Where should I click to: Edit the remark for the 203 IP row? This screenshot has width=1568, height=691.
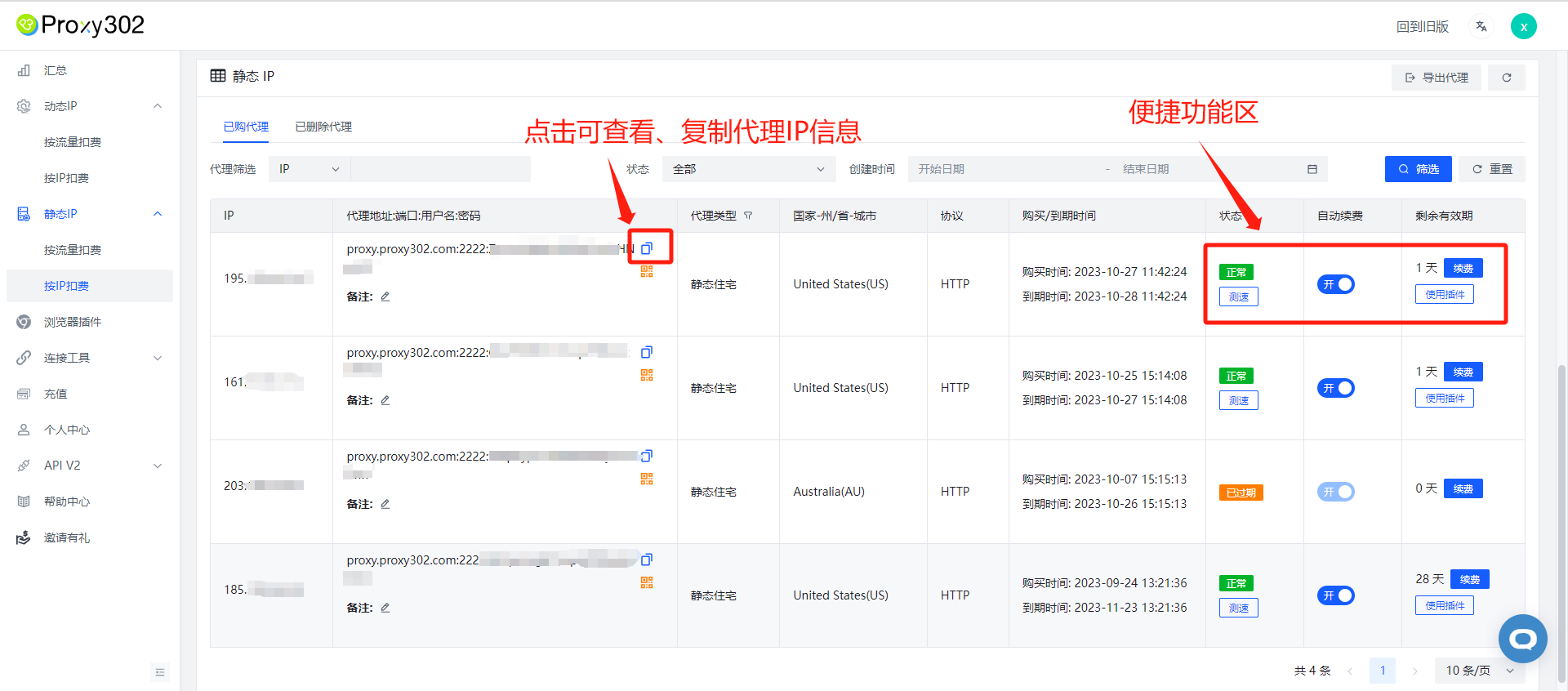click(x=385, y=504)
